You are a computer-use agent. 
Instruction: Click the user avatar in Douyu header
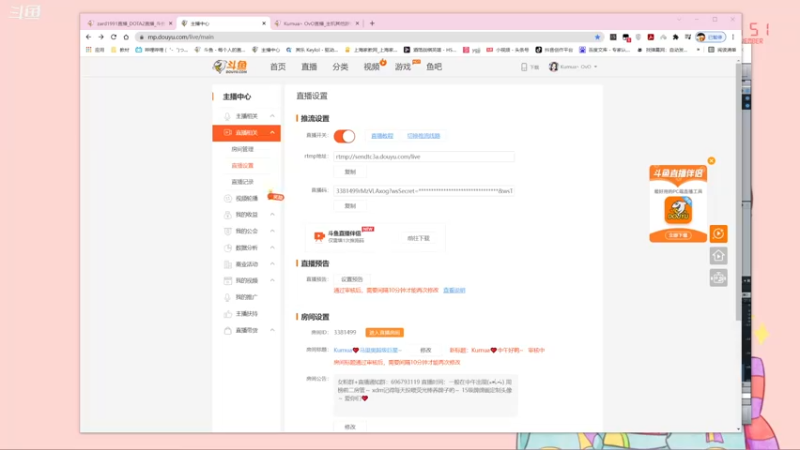(553, 67)
